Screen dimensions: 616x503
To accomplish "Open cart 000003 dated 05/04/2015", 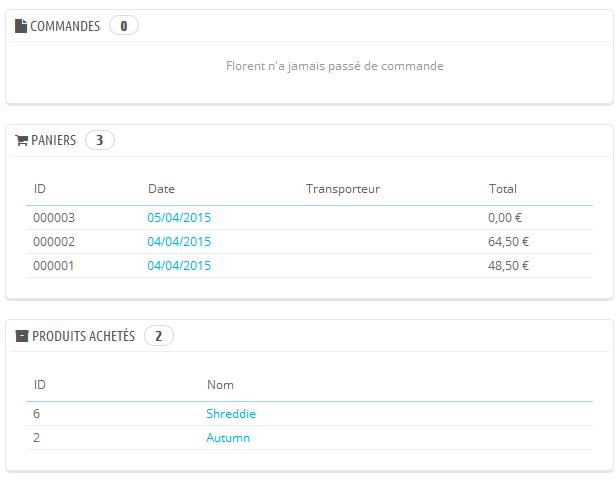I will pos(179,218).
